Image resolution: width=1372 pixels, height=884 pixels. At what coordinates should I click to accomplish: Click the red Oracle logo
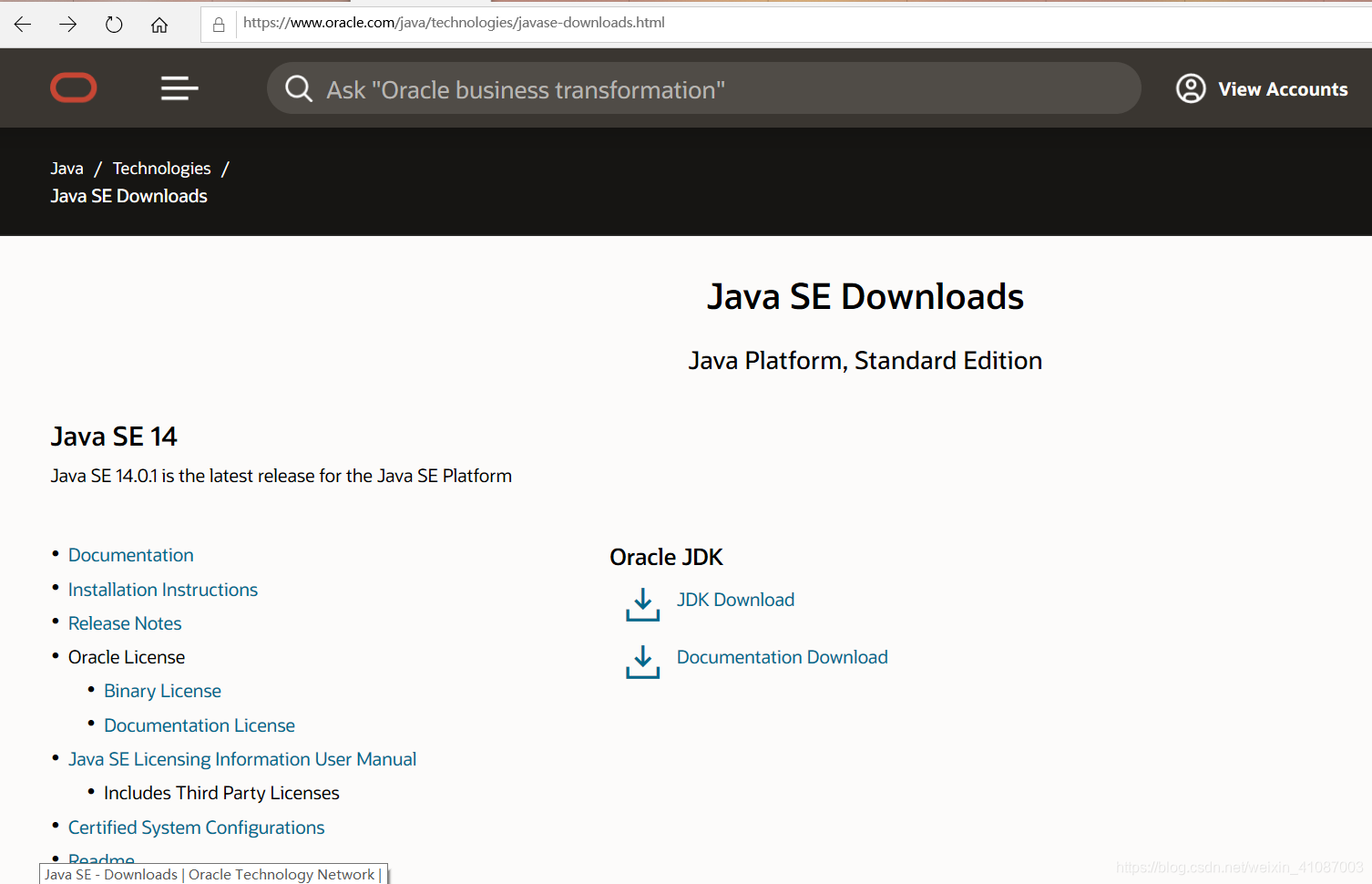pos(74,87)
